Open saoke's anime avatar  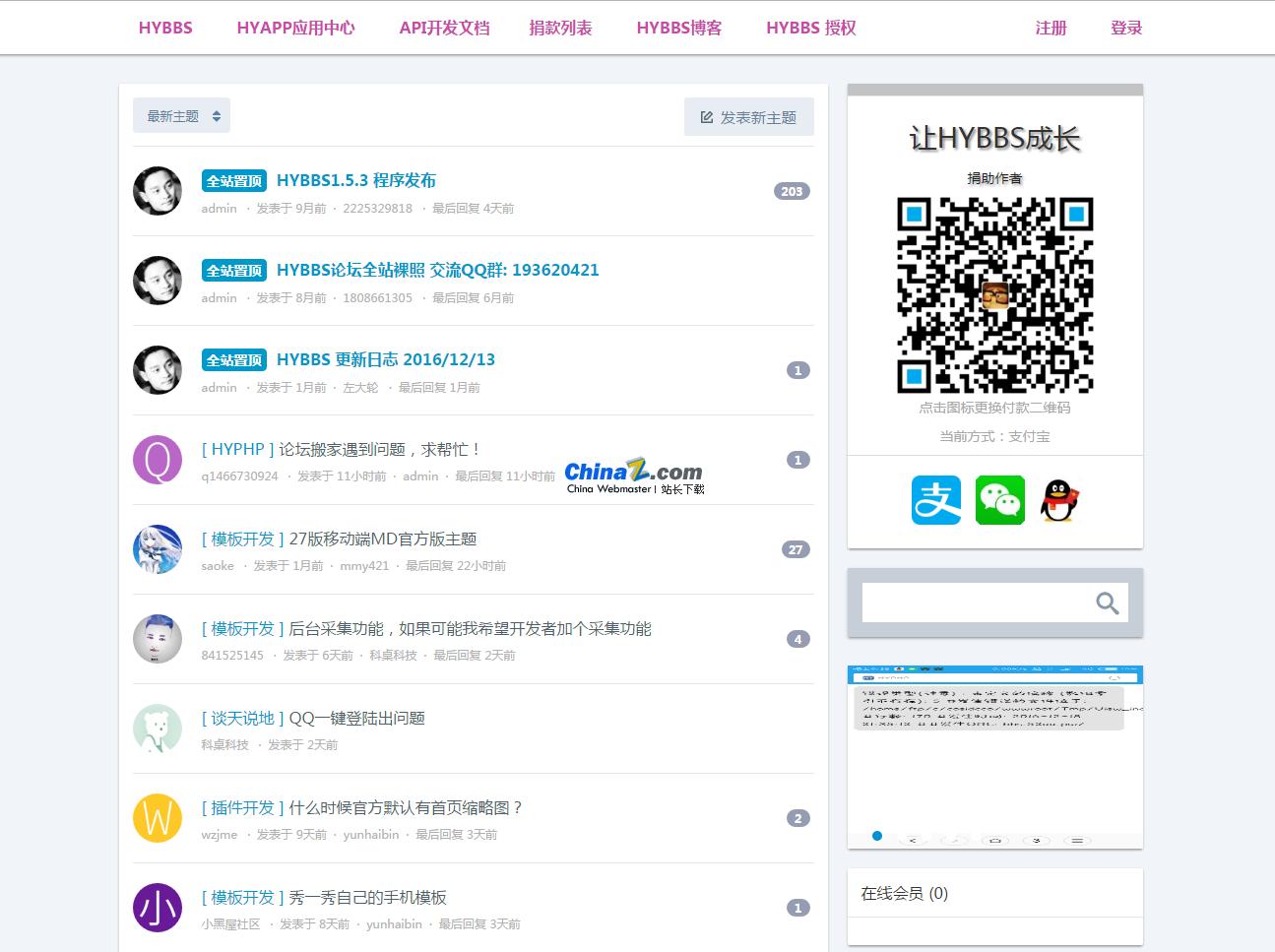pyautogui.click(x=158, y=549)
